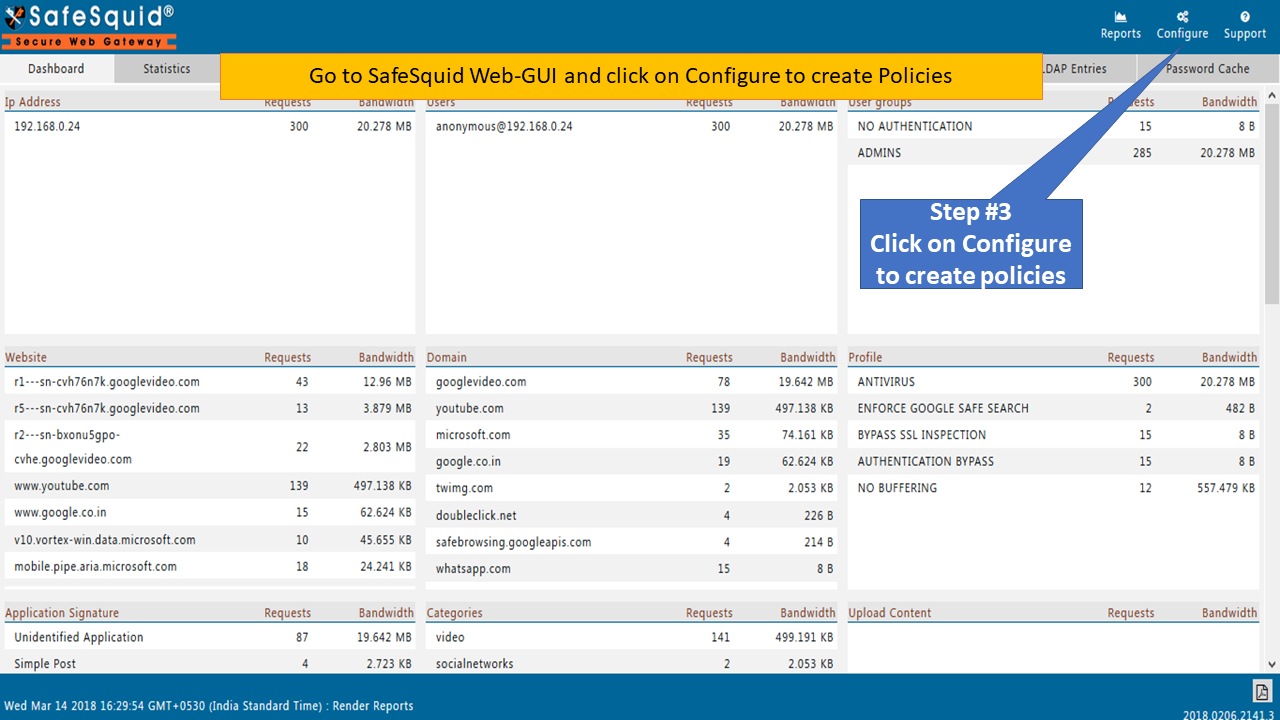The width and height of the screenshot is (1280, 720).
Task: Click the www.youtube.com website row
Action: pyautogui.click(x=209, y=486)
